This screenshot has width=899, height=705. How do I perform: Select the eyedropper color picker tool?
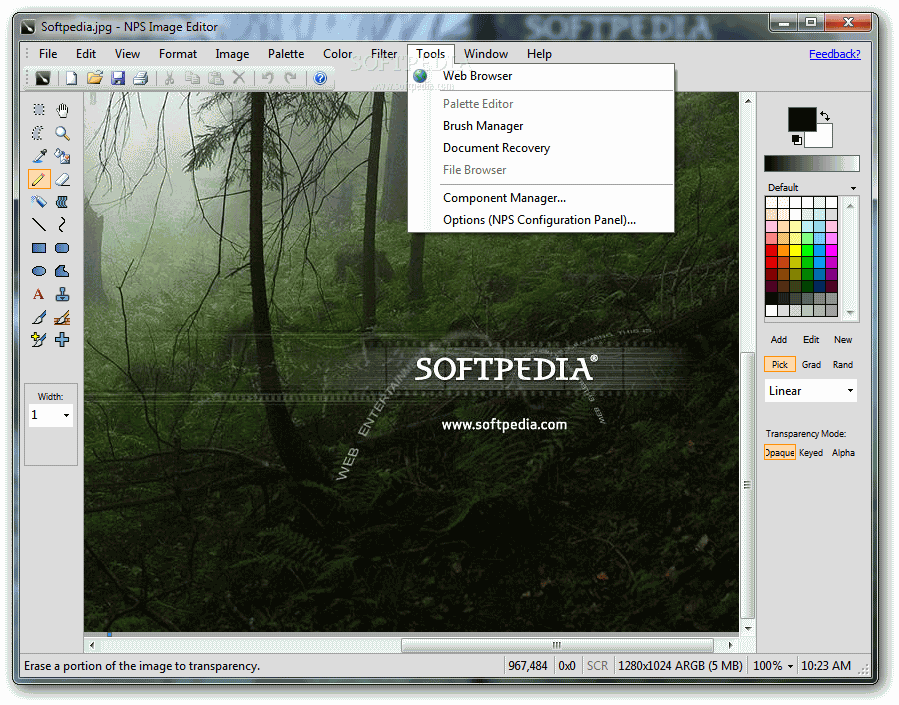(x=39, y=156)
